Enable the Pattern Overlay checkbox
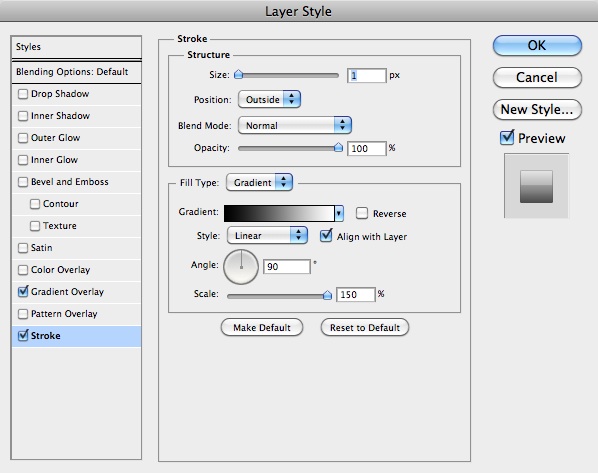This screenshot has height=473, width=598. pos(23,314)
